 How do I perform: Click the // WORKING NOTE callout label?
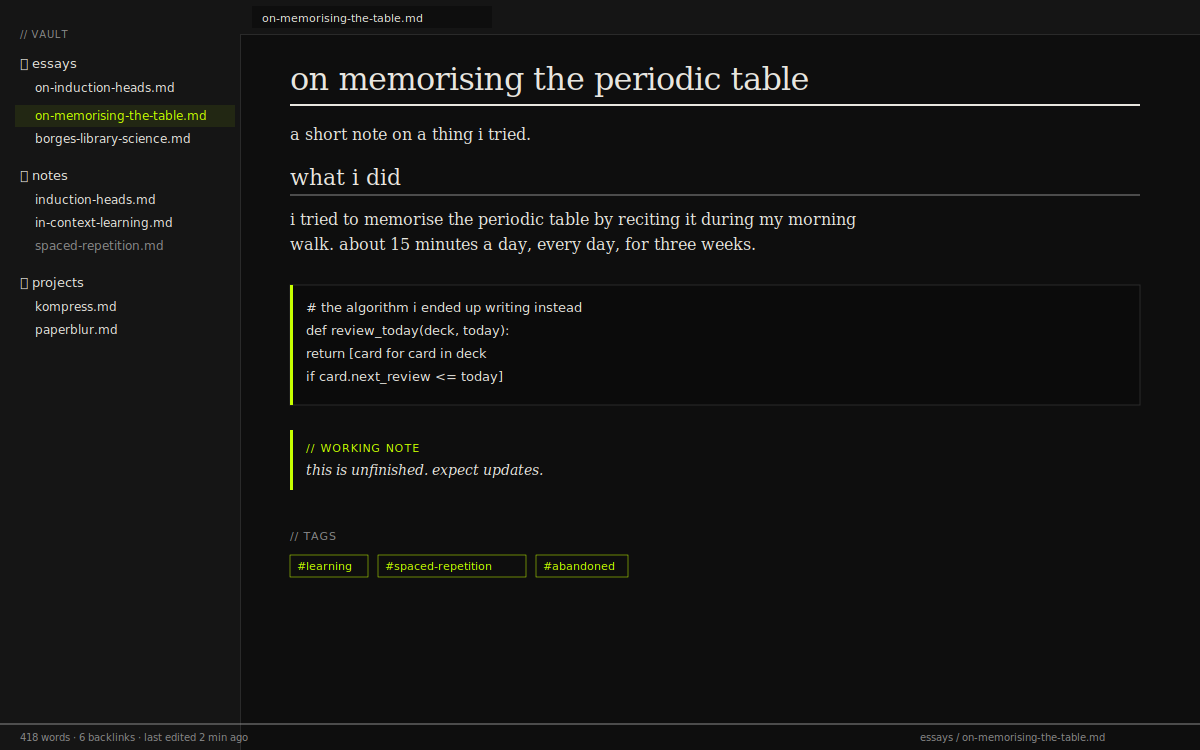362,448
